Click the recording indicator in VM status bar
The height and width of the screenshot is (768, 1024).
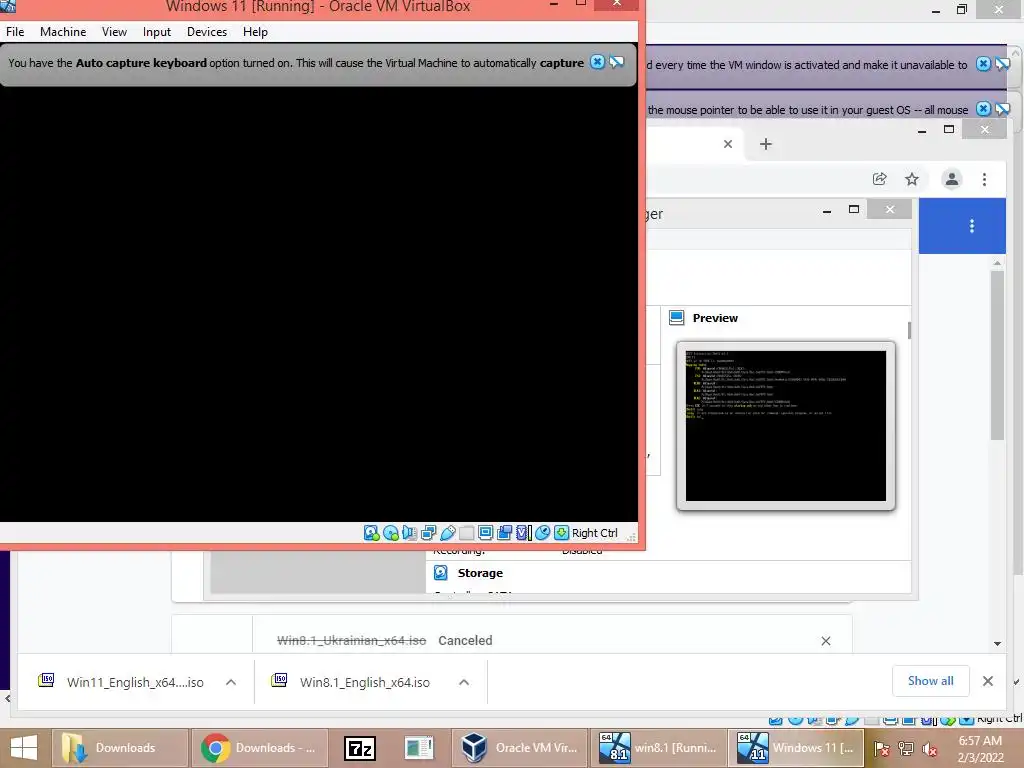point(504,533)
